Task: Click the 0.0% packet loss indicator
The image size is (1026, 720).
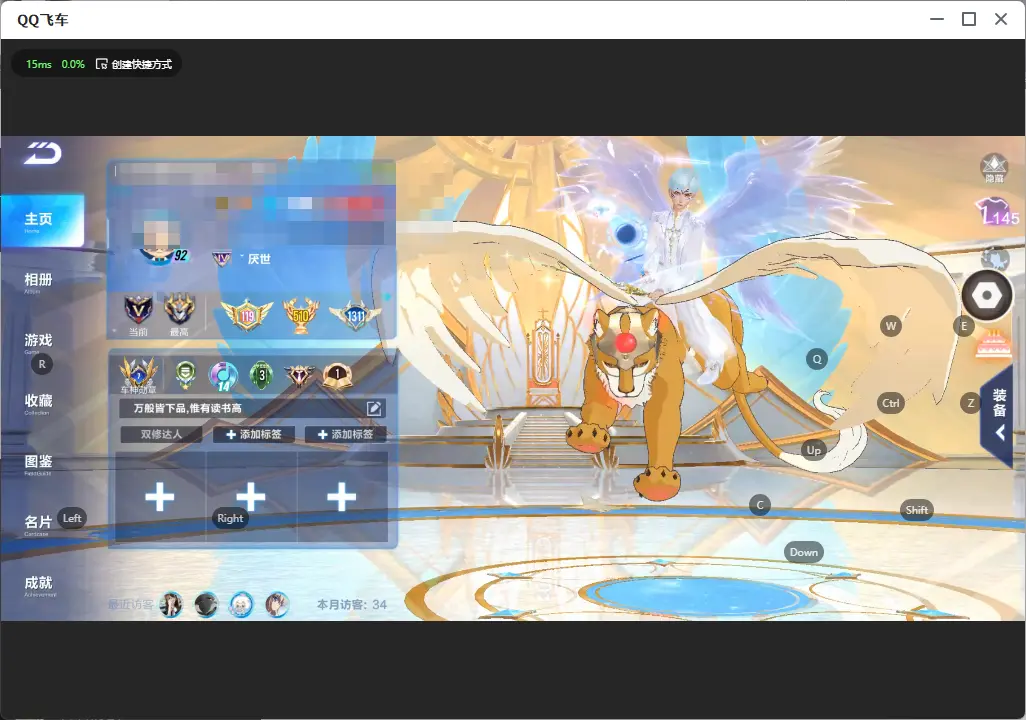Action: (73, 64)
